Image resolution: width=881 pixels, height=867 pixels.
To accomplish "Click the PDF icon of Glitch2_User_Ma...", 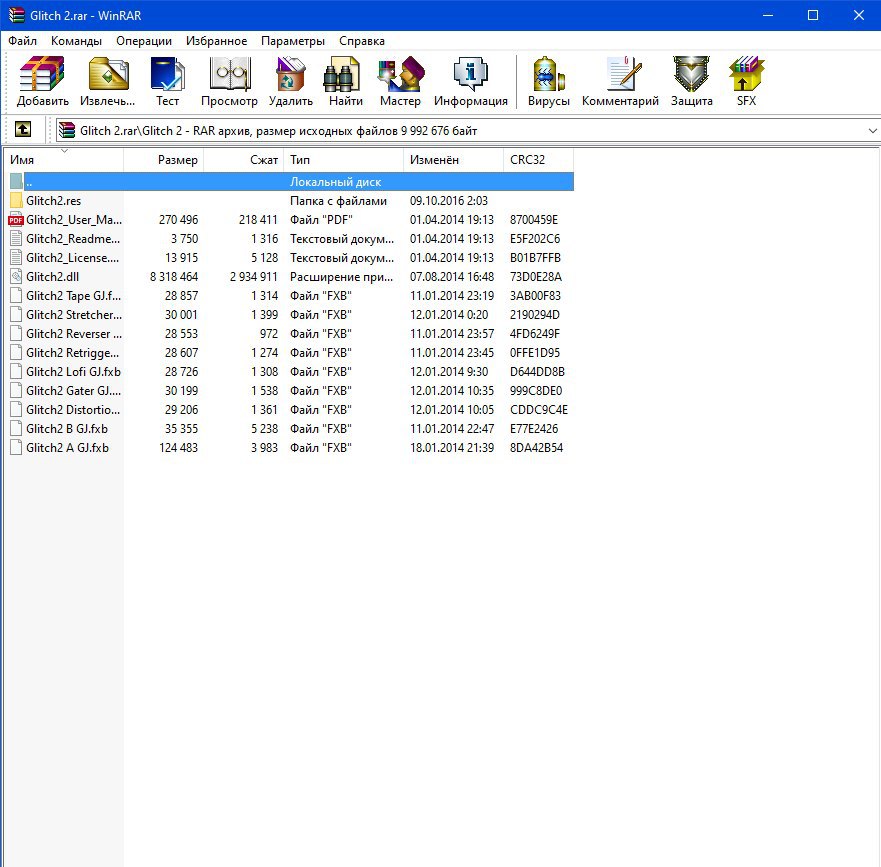I will (16, 220).
